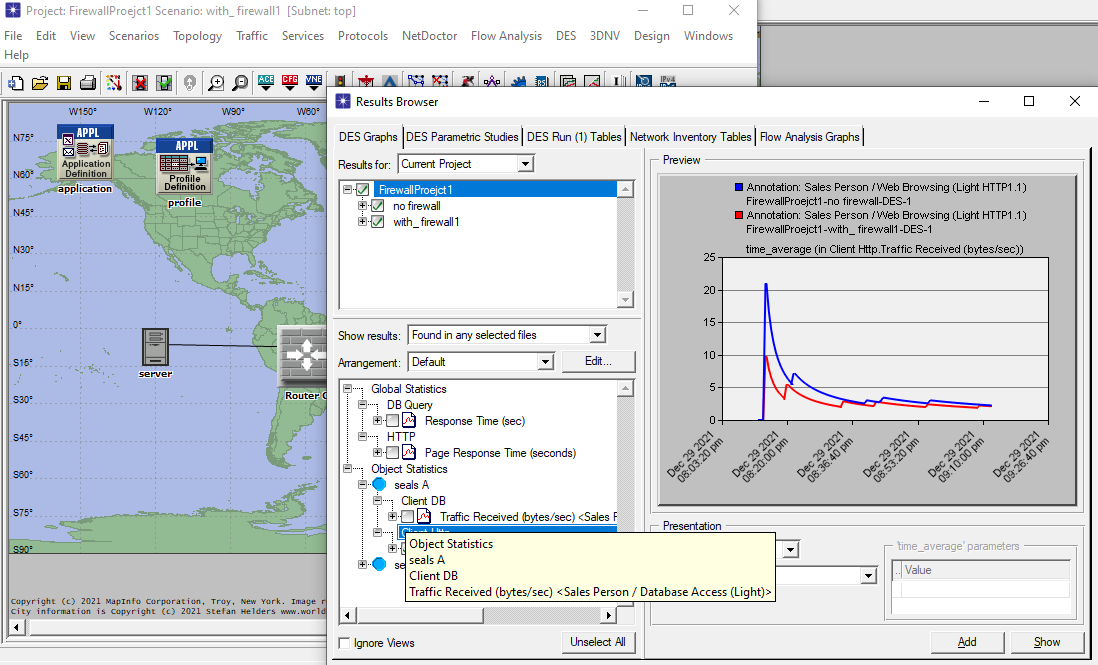Toggle the FirewallProejct1 checkbox

tap(363, 190)
